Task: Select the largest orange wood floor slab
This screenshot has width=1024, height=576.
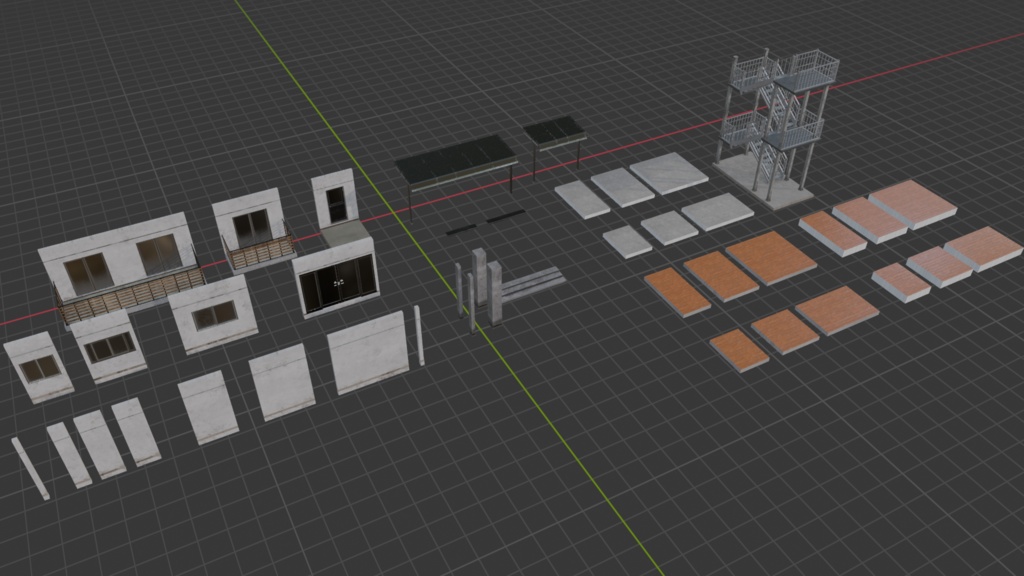Action: point(771,257)
